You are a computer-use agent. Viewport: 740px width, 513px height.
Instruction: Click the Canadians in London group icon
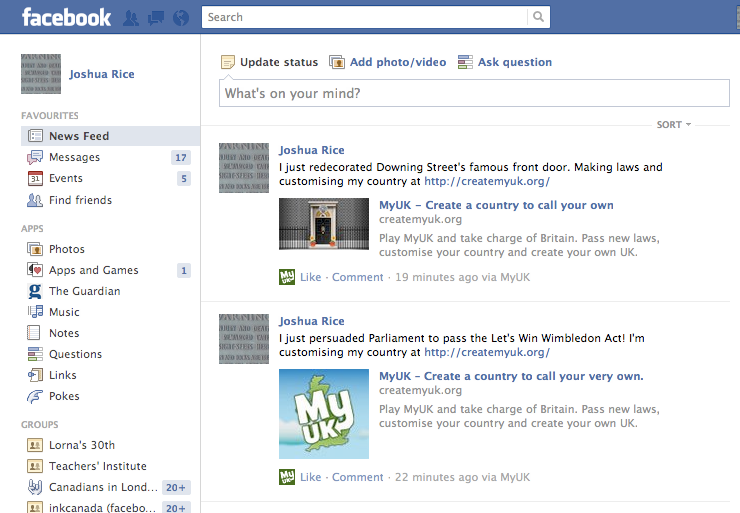pos(35,487)
